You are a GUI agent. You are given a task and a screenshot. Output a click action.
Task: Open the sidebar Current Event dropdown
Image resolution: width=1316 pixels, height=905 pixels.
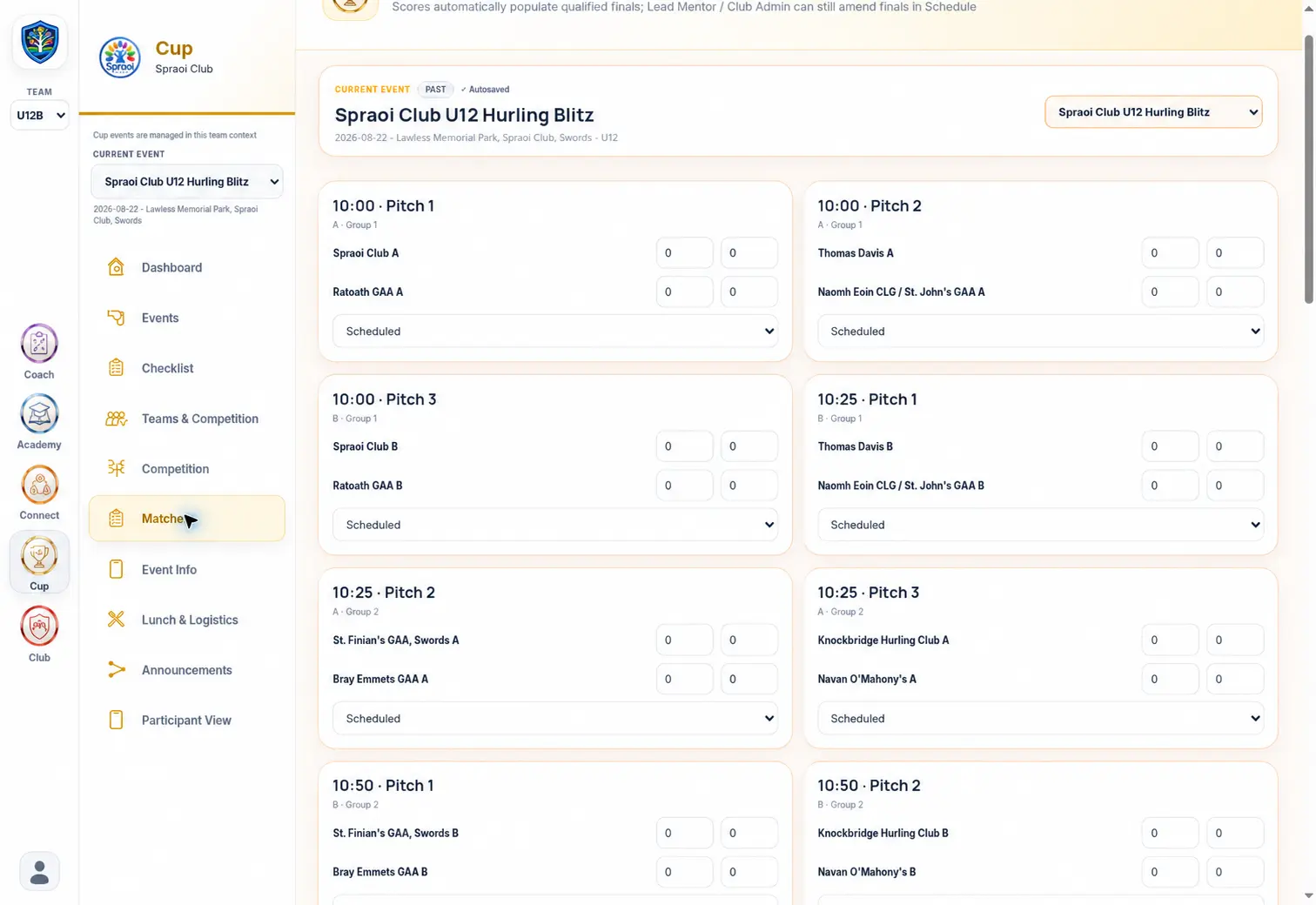(187, 182)
